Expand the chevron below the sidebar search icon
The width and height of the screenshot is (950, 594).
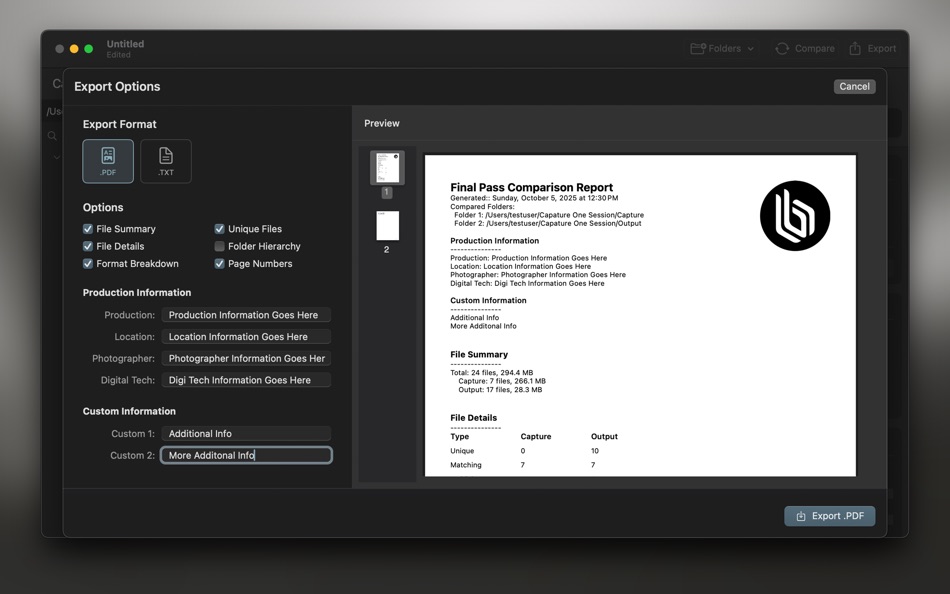click(x=55, y=158)
